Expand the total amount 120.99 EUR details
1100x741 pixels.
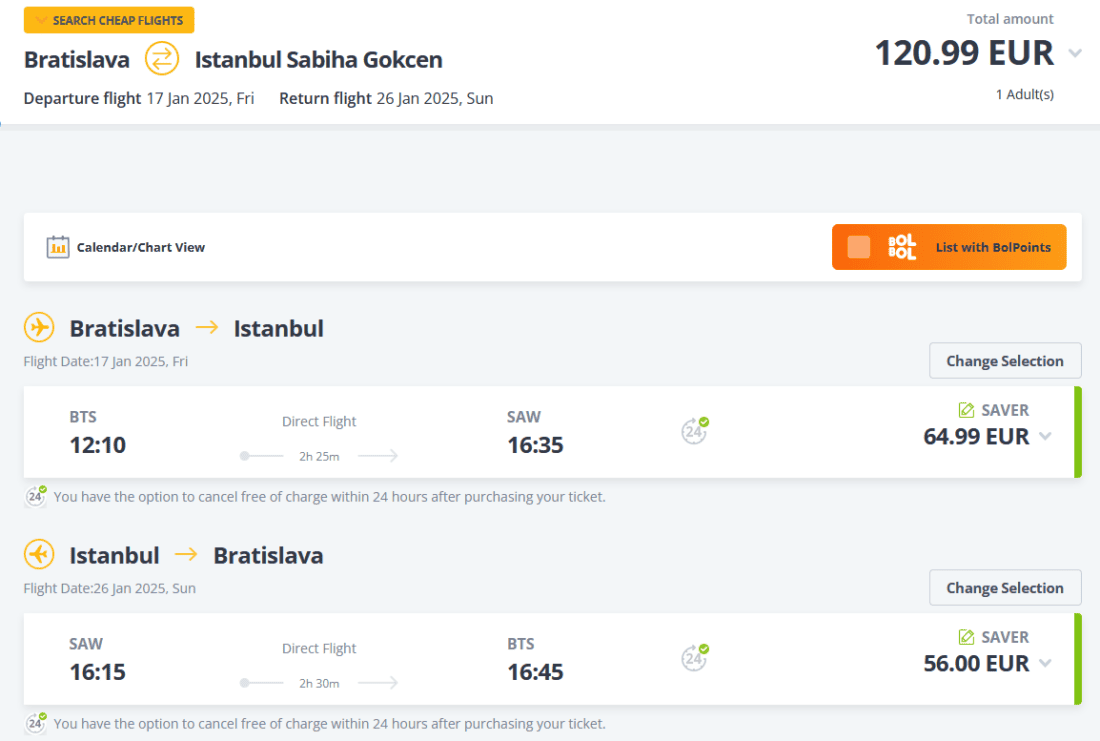click(1075, 53)
